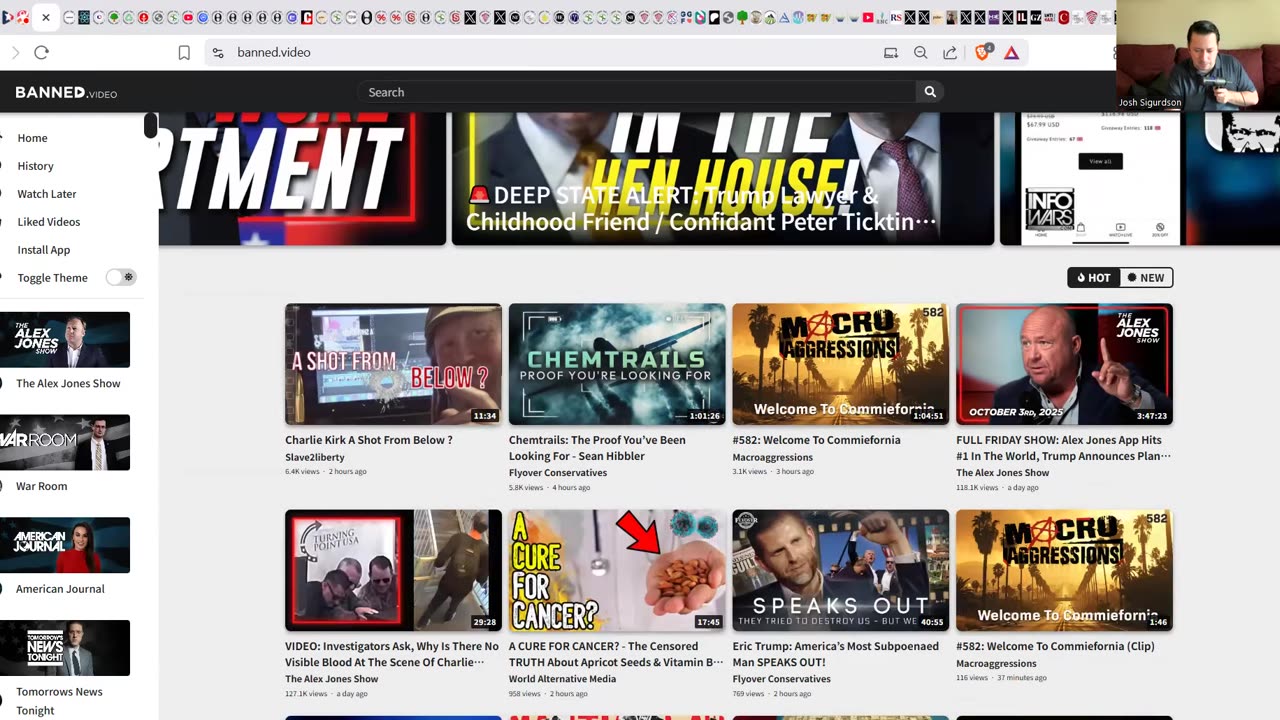Click the 'View all' button in Infowars banner
The width and height of the screenshot is (1280, 720).
point(1100,161)
